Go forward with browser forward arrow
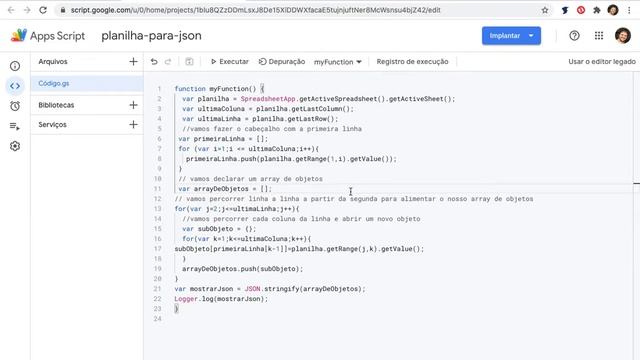The image size is (640, 360). (27, 10)
